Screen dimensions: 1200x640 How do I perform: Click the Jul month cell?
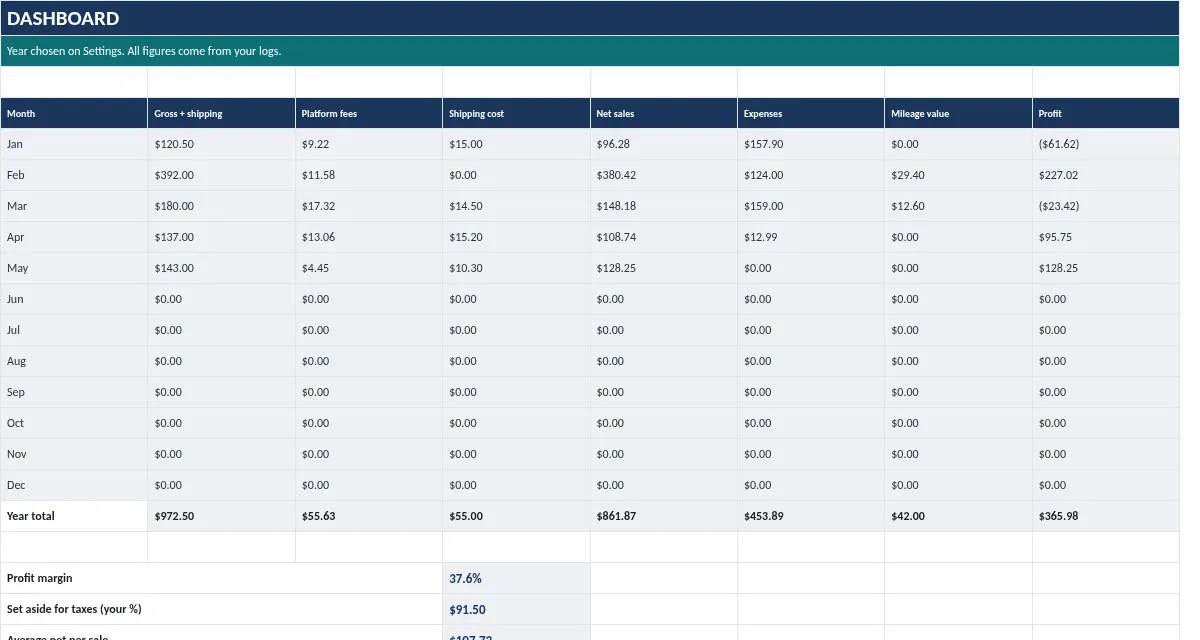click(74, 330)
